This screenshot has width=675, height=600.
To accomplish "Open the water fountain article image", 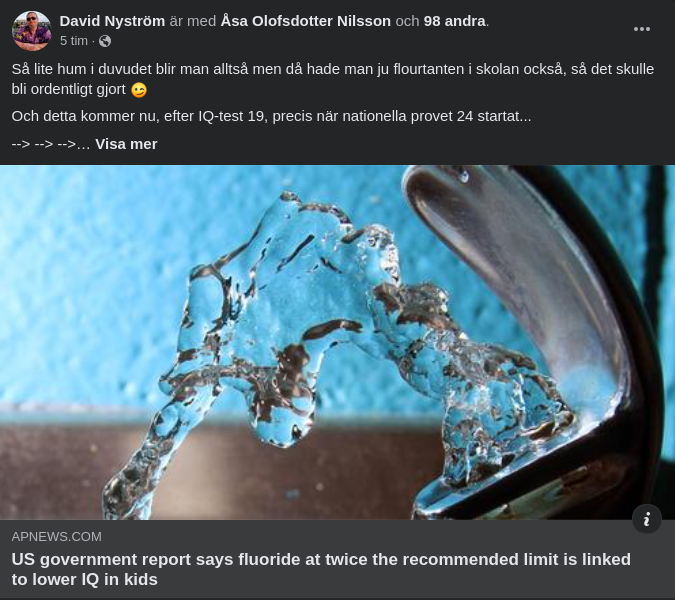I will (338, 343).
